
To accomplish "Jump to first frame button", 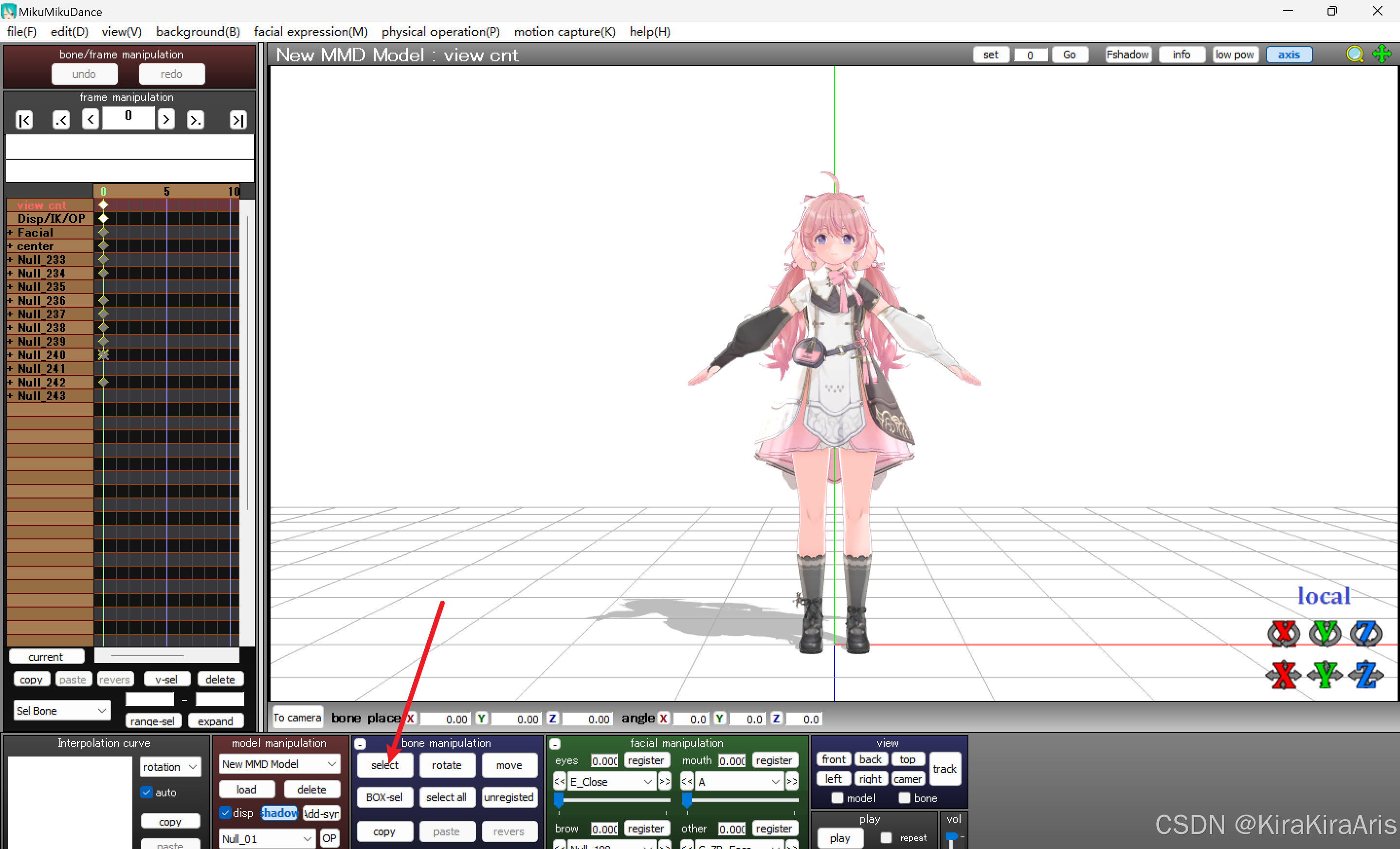I will pos(24,120).
